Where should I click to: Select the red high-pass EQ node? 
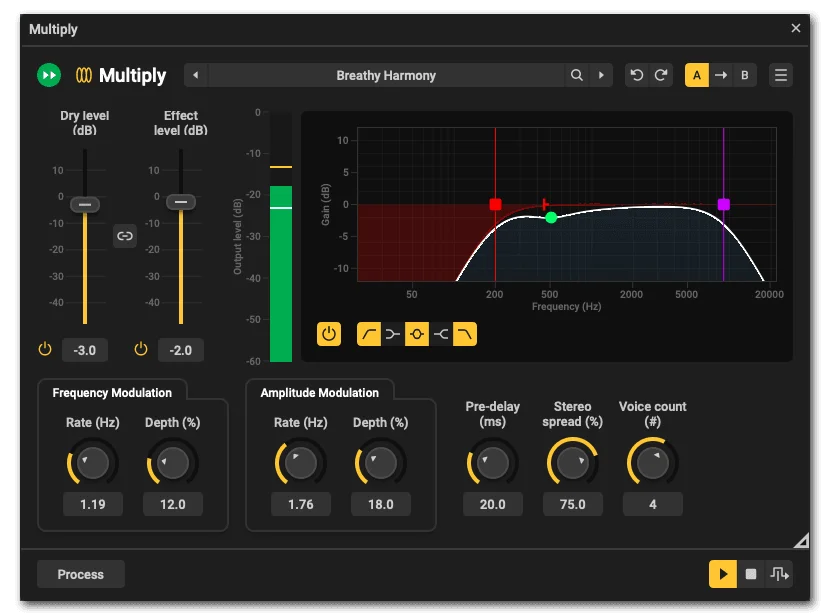(x=495, y=204)
